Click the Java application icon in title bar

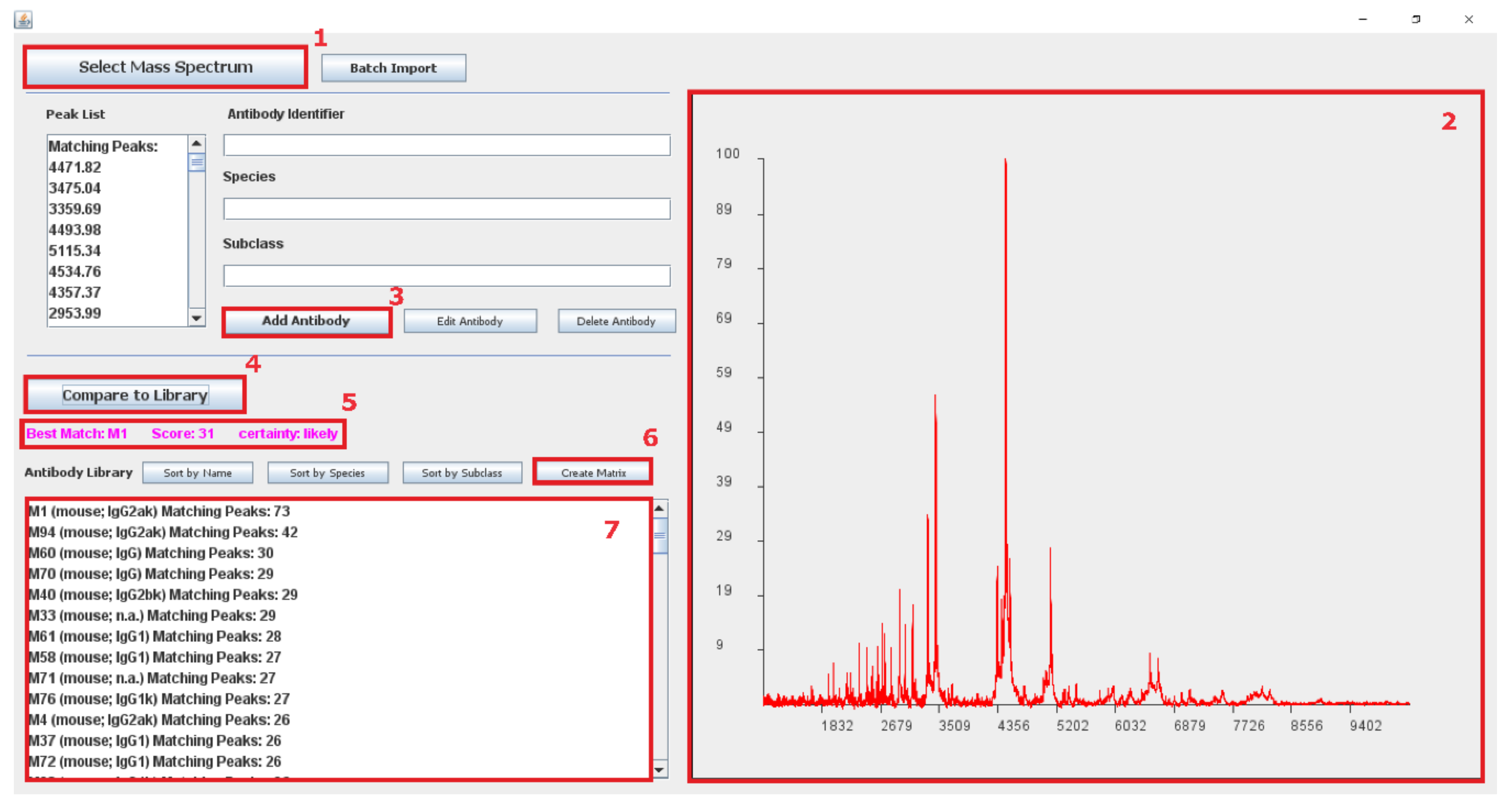23,20
